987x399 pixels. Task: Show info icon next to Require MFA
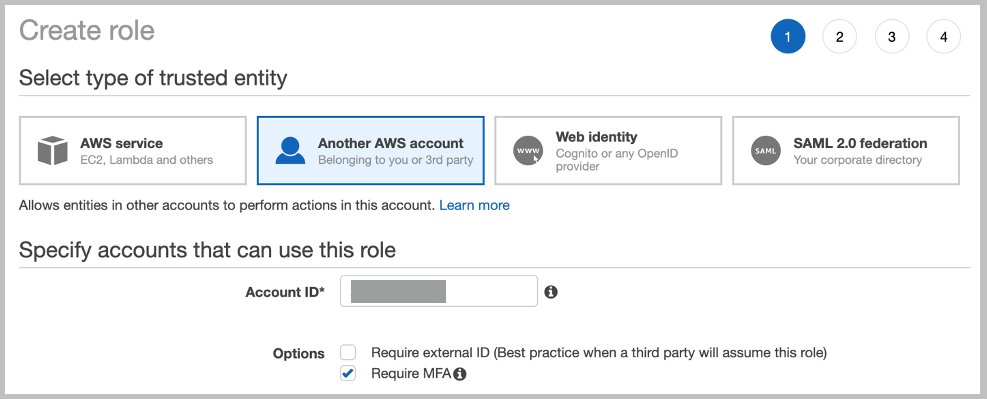pos(460,374)
